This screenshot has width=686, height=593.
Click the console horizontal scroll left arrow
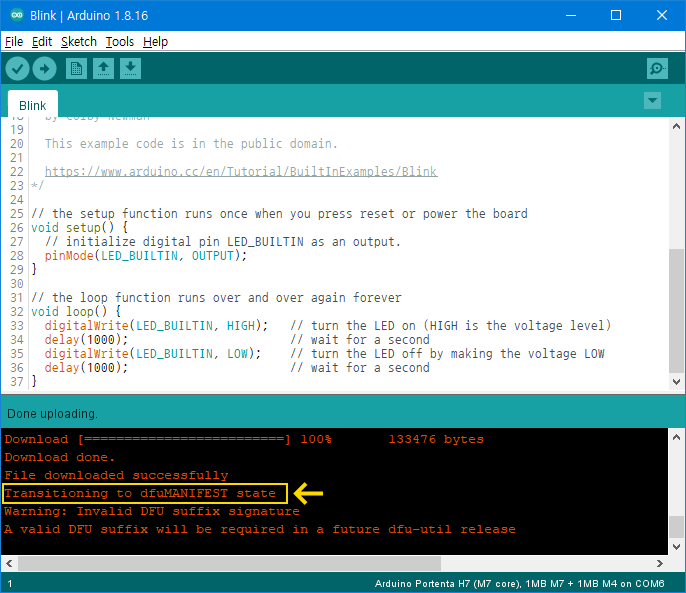coord(9,563)
